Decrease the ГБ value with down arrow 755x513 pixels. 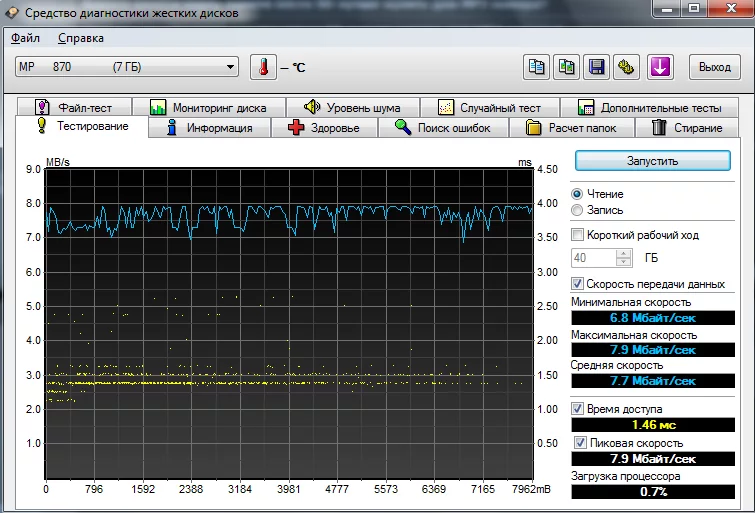coord(624,262)
